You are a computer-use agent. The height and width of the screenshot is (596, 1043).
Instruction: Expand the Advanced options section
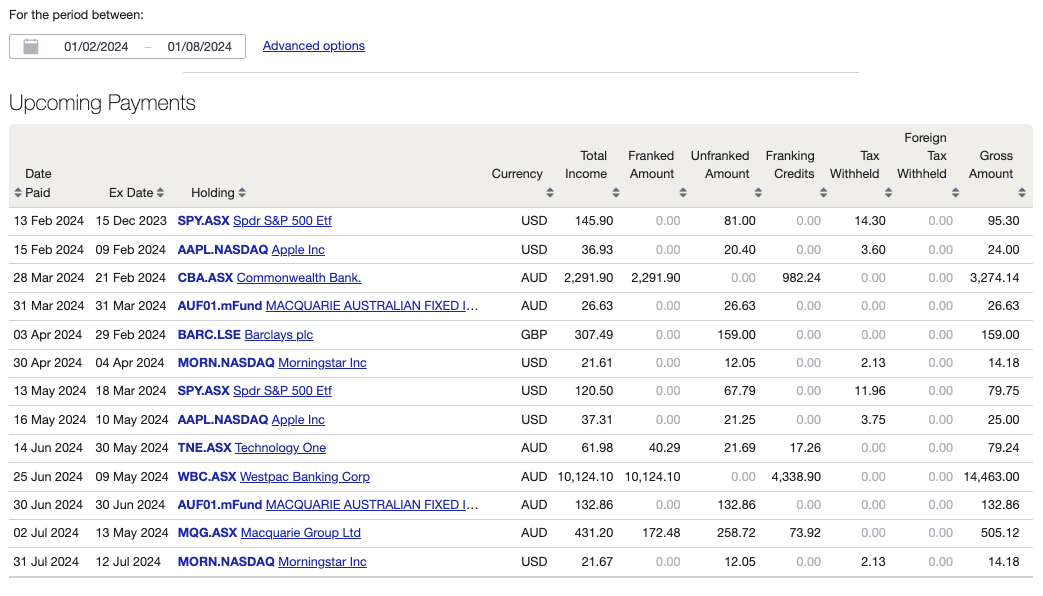point(313,45)
